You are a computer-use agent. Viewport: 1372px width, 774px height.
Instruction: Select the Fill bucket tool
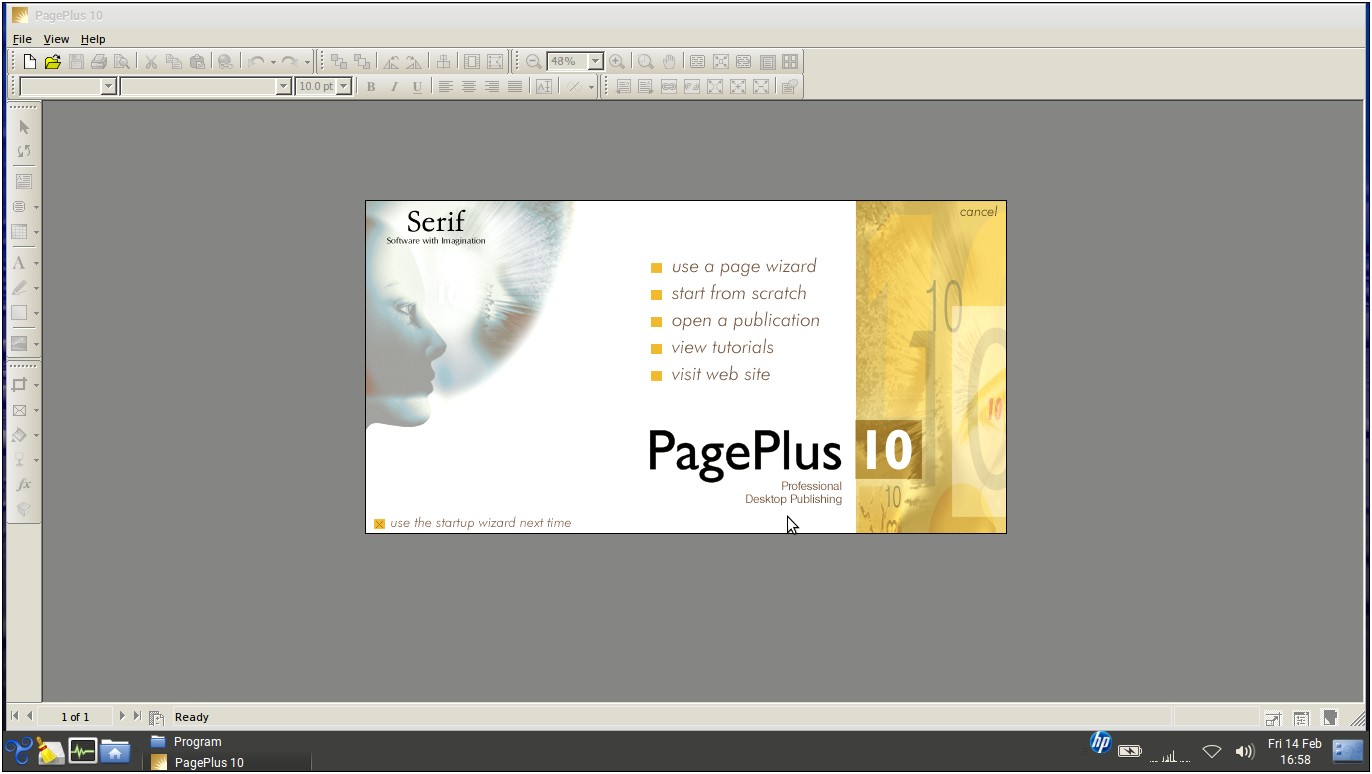pyautogui.click(x=20, y=436)
